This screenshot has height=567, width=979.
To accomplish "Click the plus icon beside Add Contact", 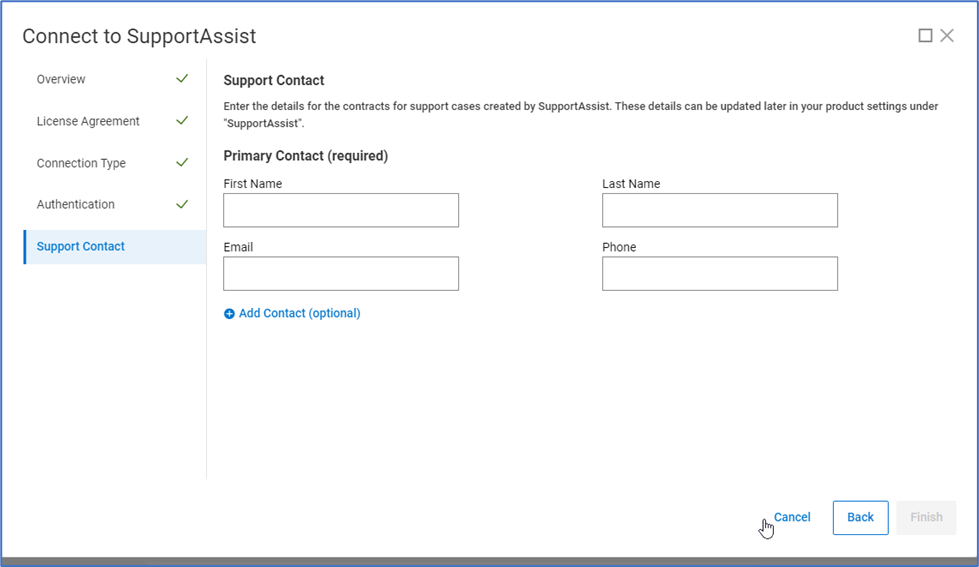I will 229,313.
